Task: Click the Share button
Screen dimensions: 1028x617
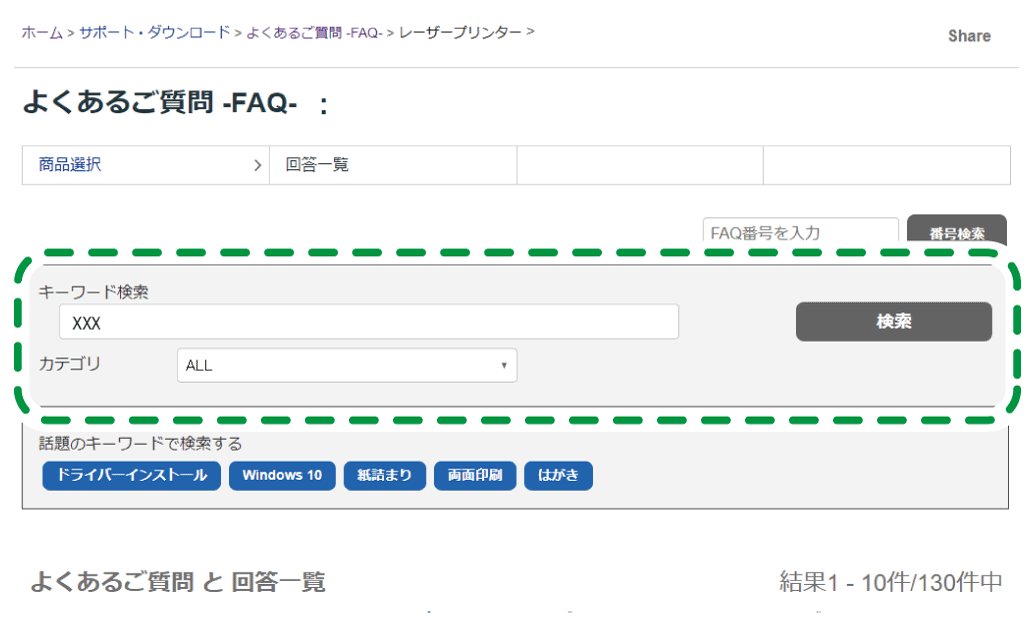Action: coord(967,34)
